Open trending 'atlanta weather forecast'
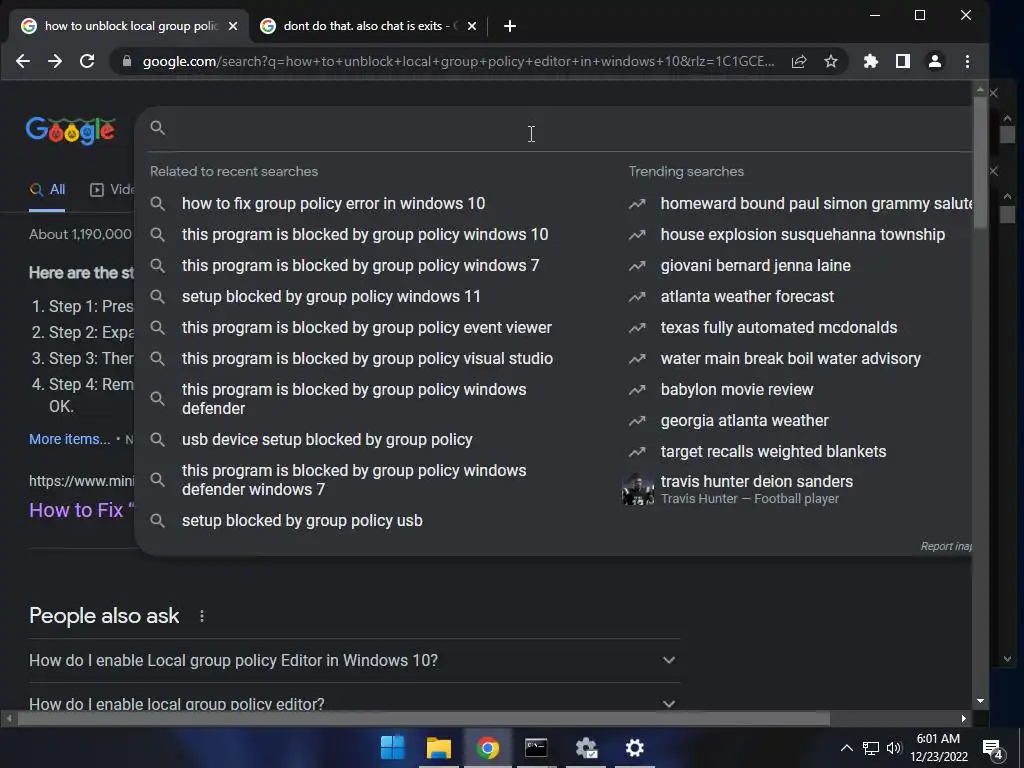Viewport: 1024px width, 768px height. click(747, 296)
